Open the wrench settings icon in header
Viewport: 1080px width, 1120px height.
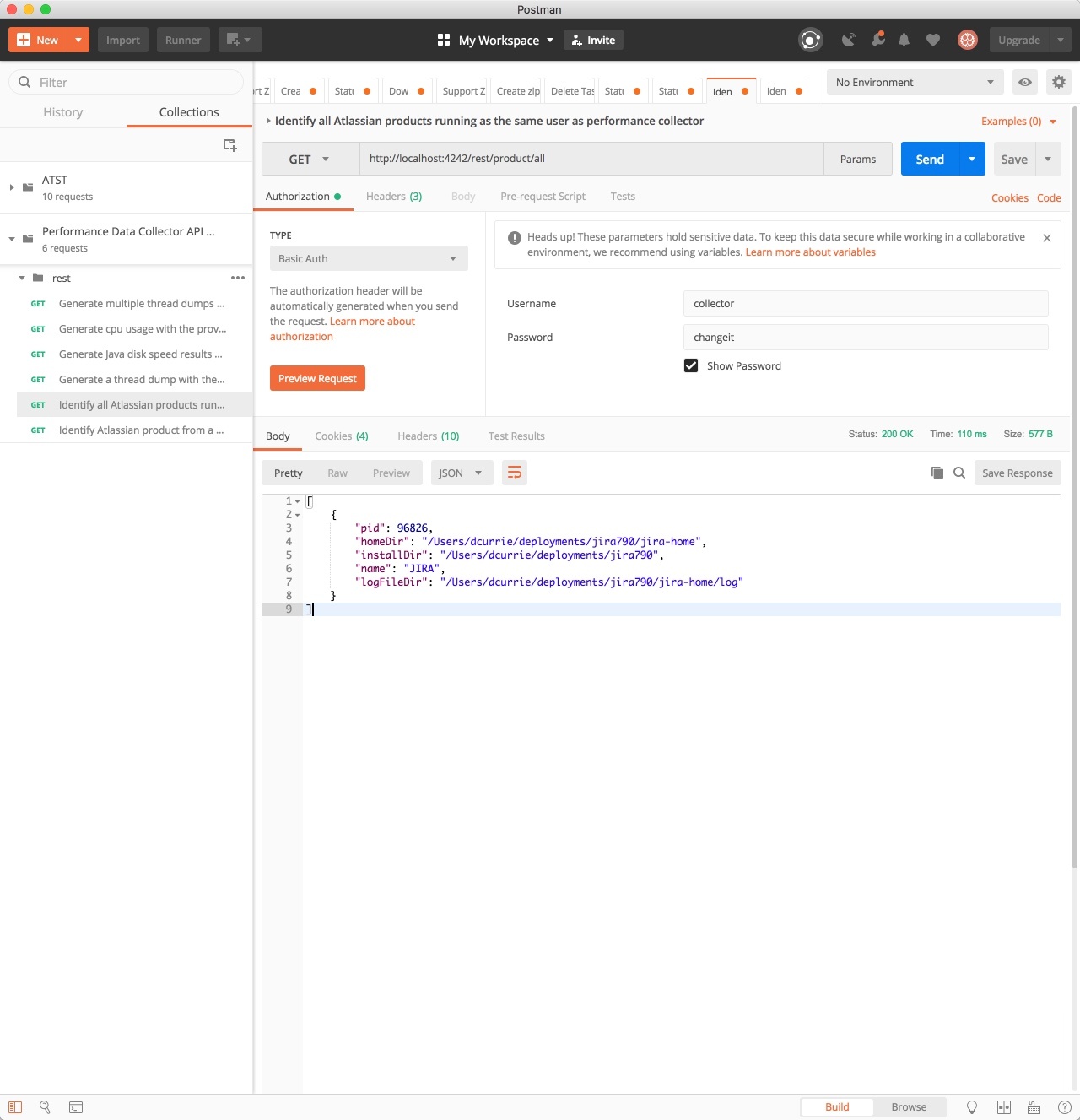coord(877,39)
